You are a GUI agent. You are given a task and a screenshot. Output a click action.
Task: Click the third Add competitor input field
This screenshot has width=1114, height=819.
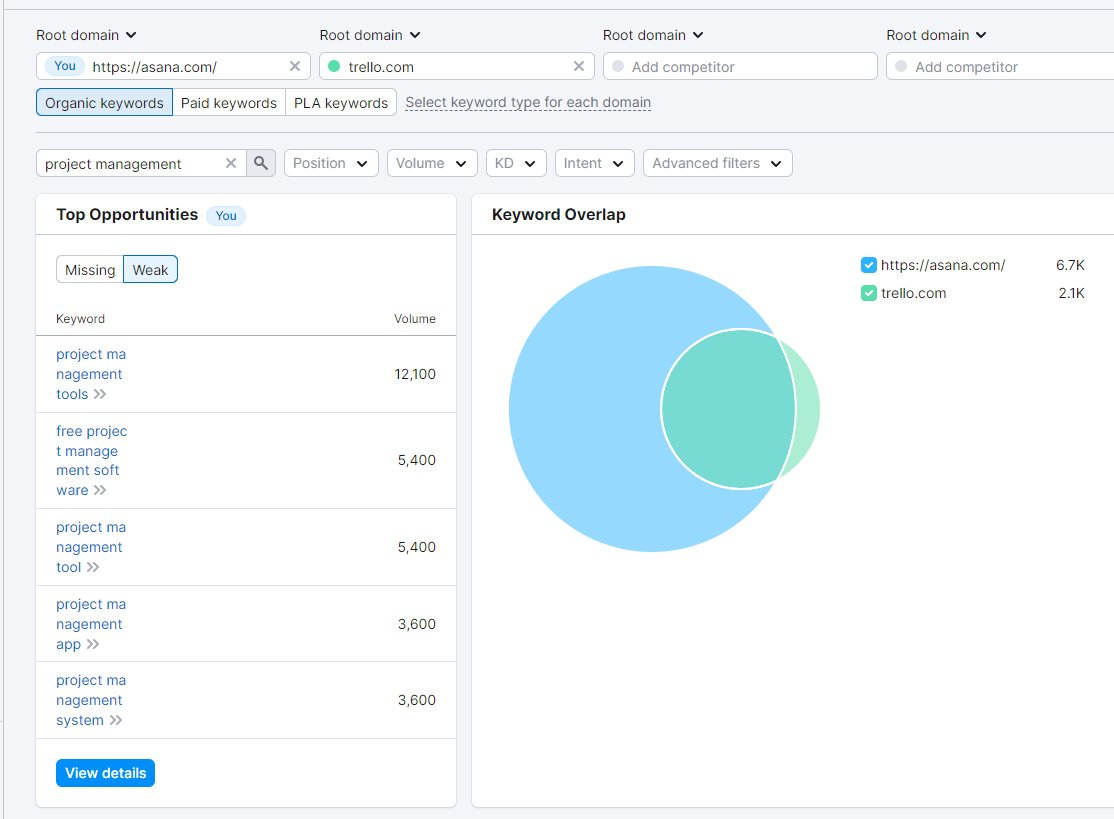tap(740, 66)
